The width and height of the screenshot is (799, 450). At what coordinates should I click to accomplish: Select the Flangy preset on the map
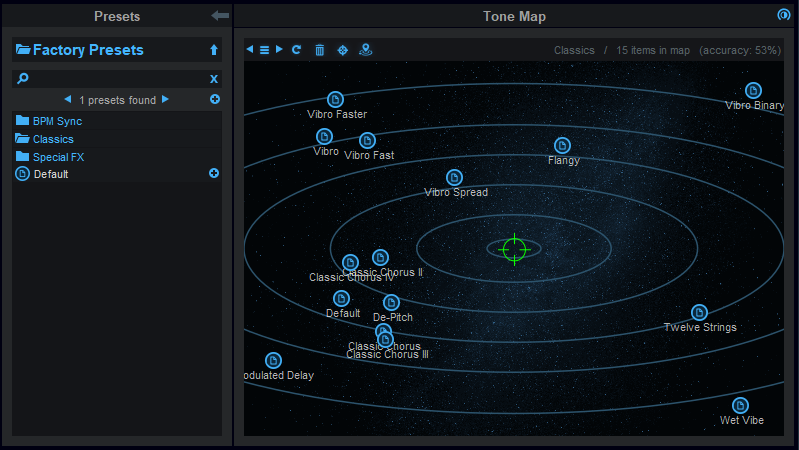[562, 146]
